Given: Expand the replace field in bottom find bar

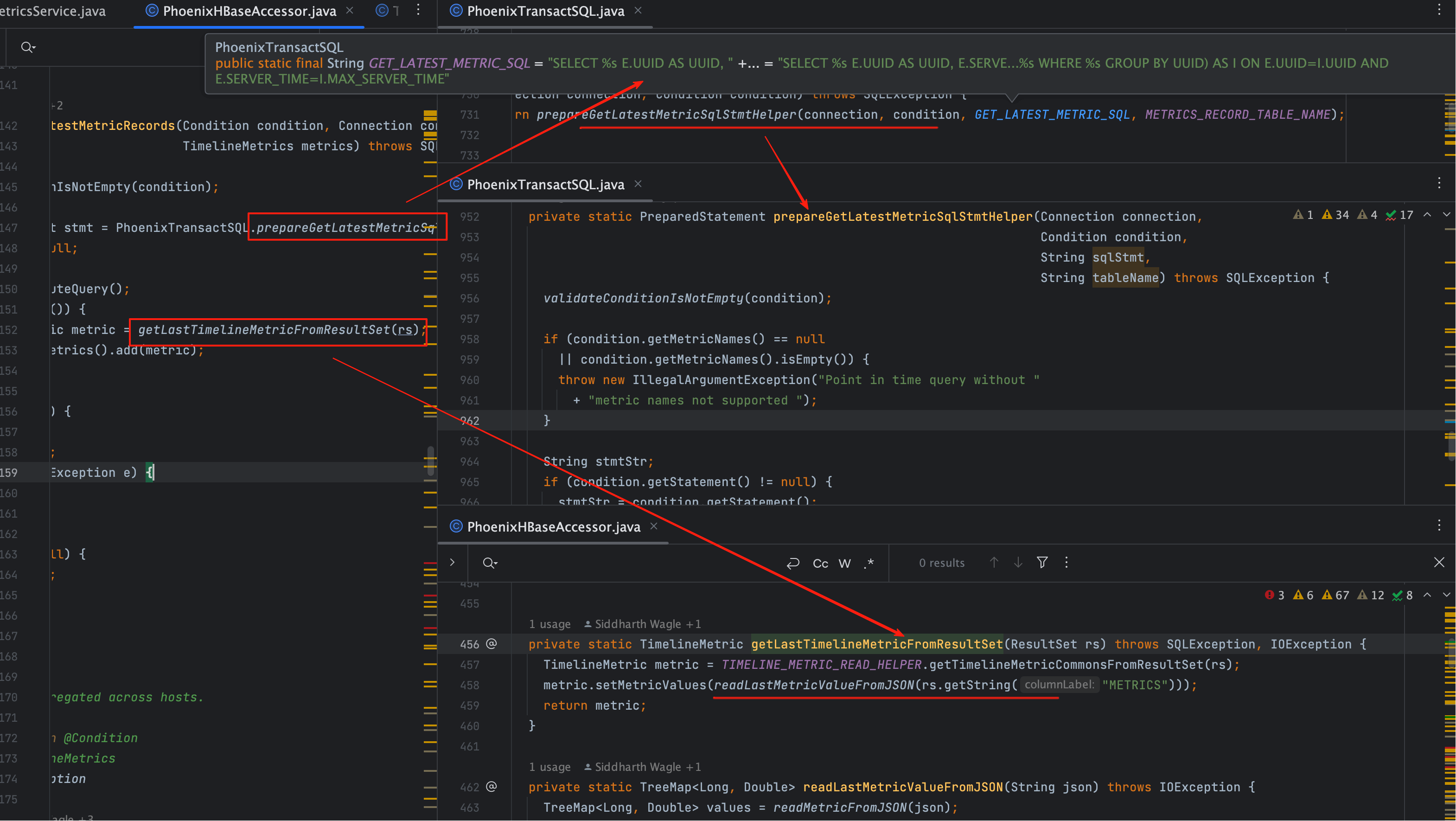Looking at the screenshot, I should pos(452,563).
